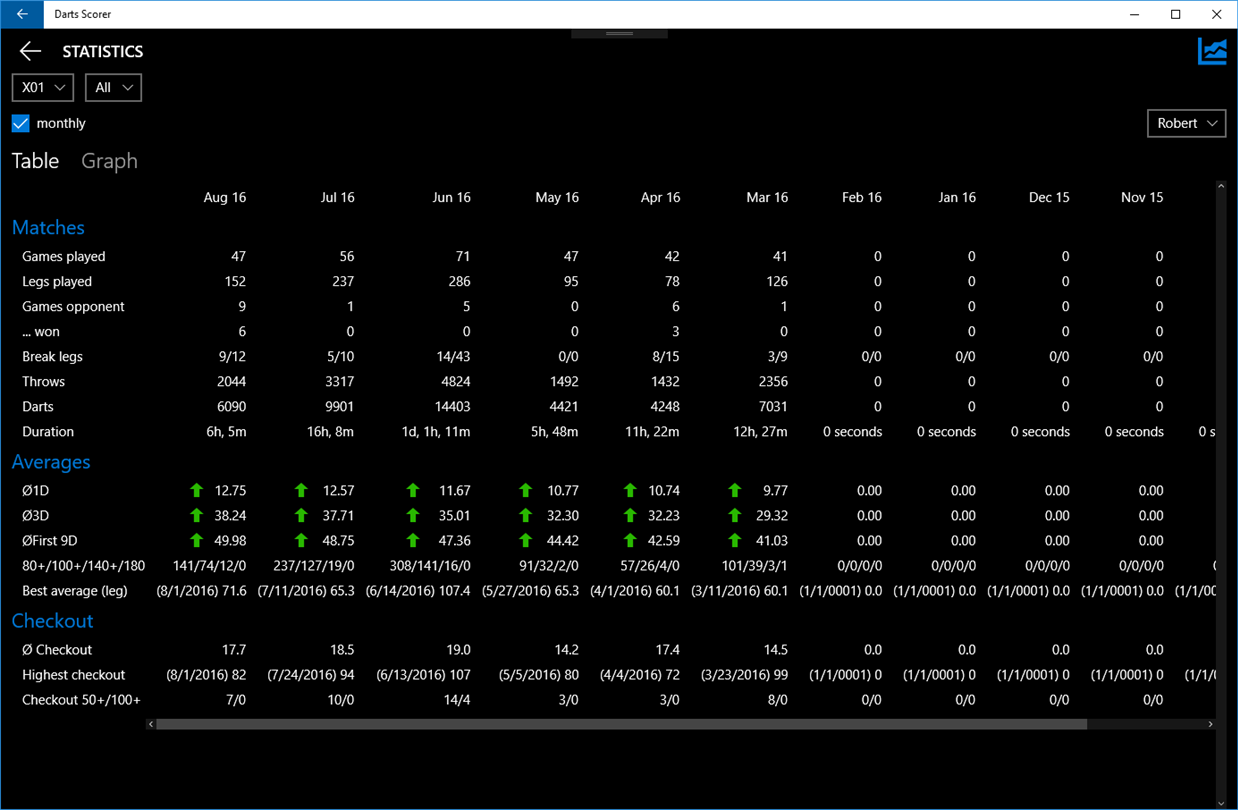Click green up arrow for ØFirst 9D Jun 16

point(413,540)
